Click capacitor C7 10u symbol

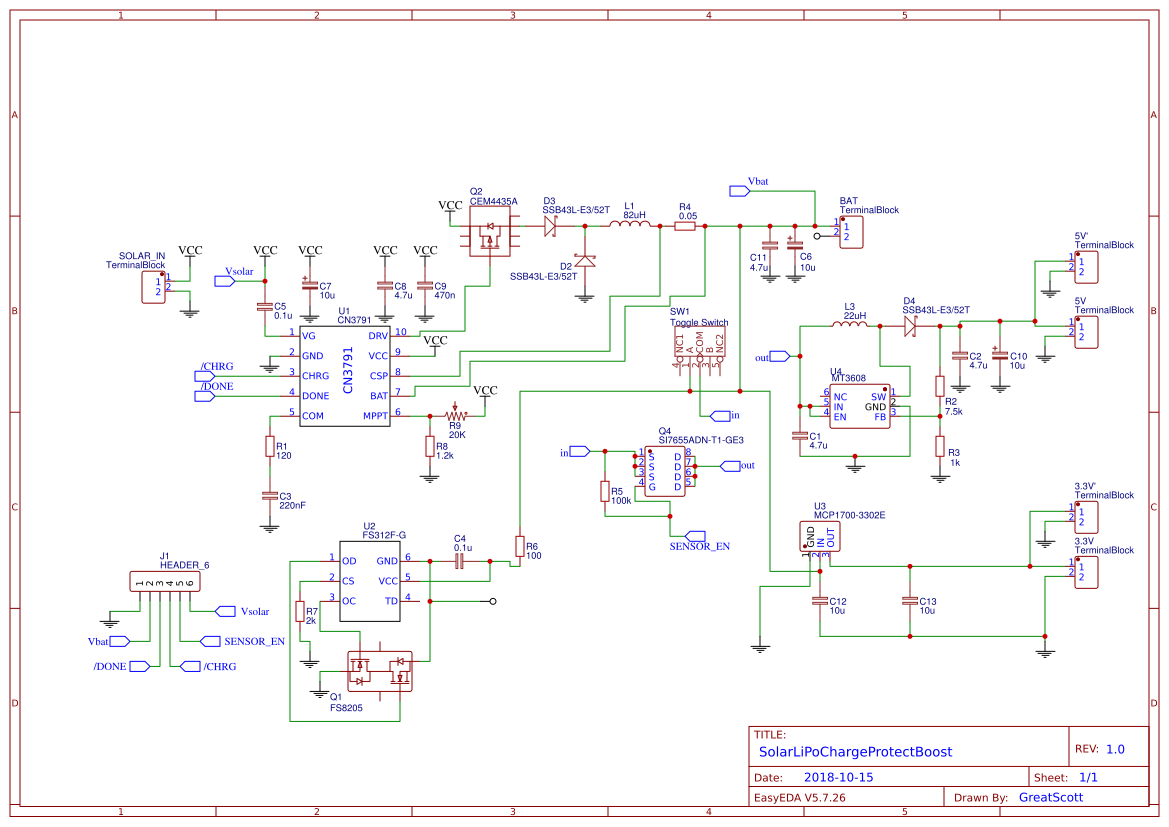[309, 286]
